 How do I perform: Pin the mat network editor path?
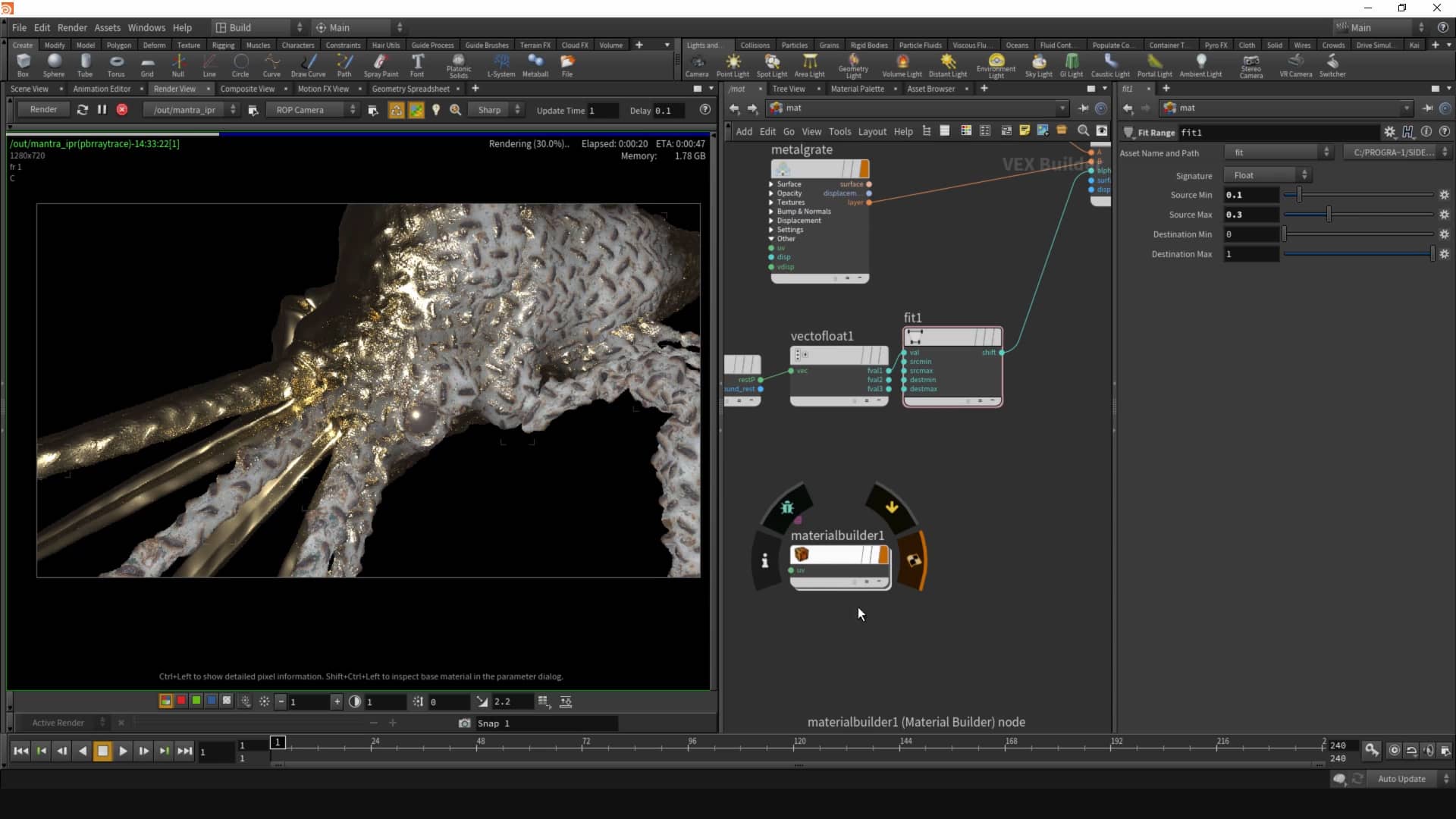click(x=1084, y=108)
